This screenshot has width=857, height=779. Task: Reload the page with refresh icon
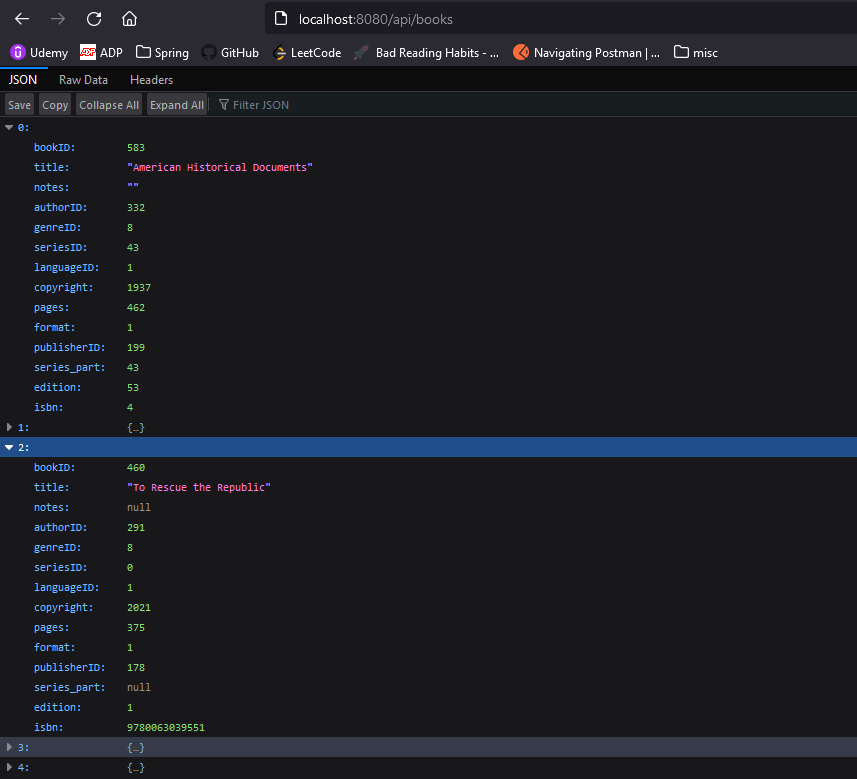(x=94, y=19)
